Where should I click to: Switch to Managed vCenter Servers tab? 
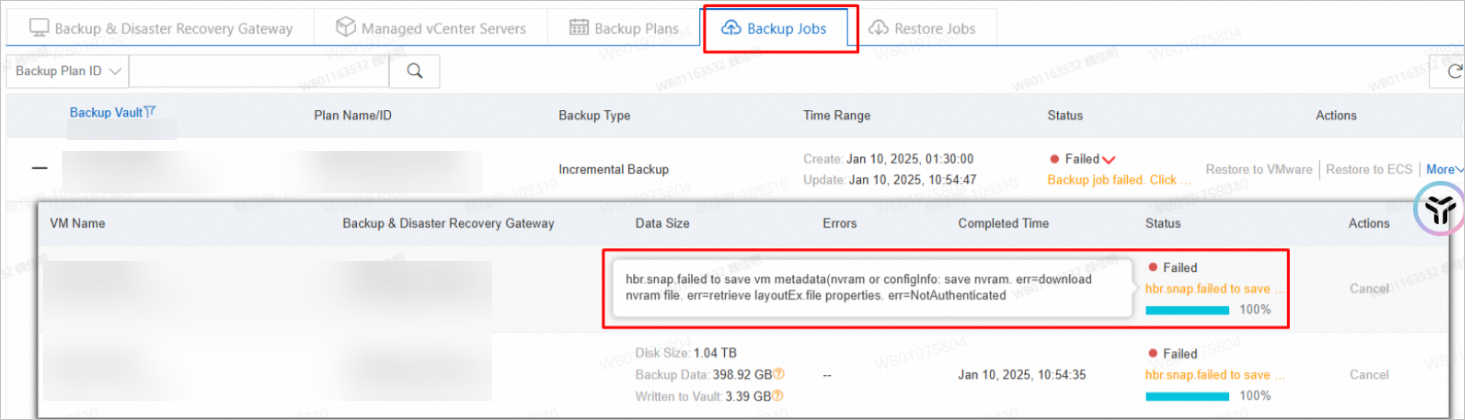[x=432, y=28]
